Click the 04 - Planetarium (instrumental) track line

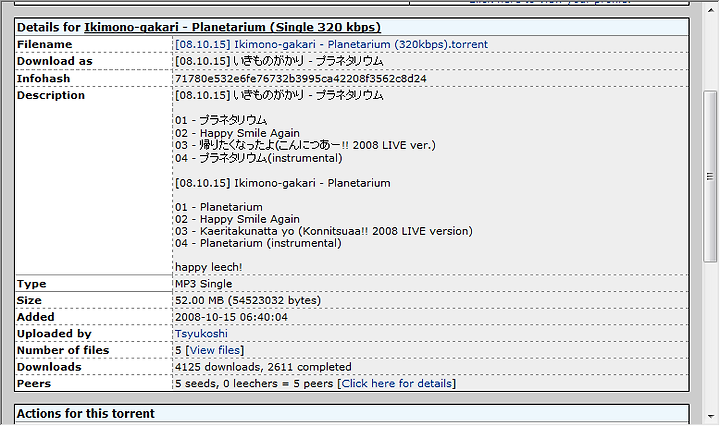[x=258, y=243]
